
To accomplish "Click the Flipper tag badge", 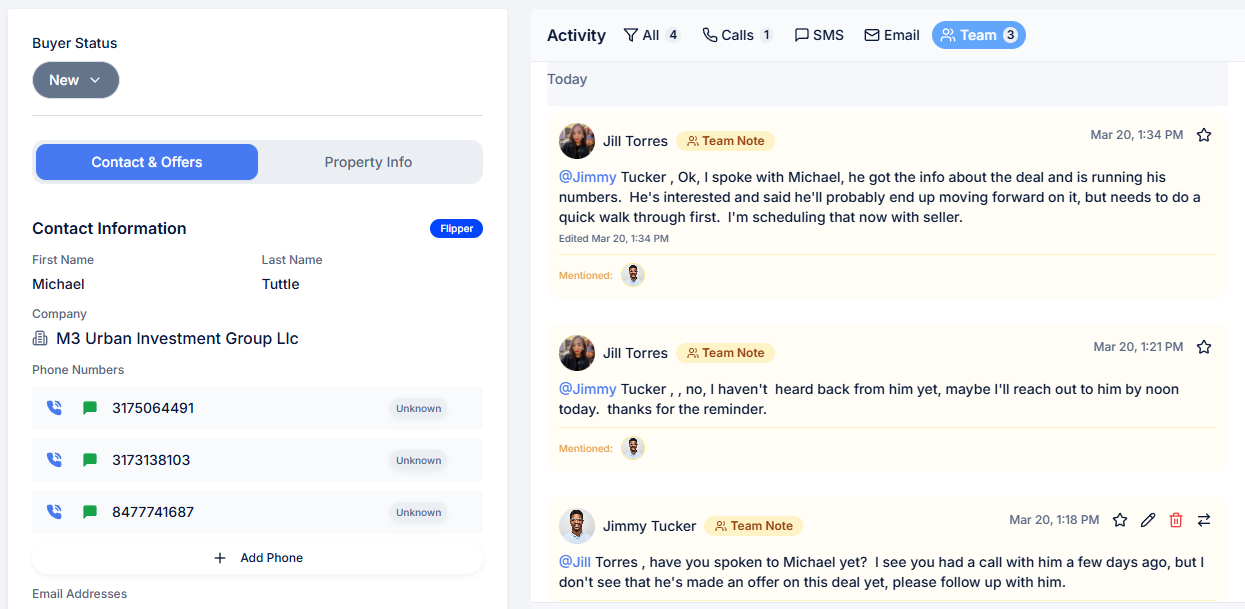I will [x=456, y=229].
